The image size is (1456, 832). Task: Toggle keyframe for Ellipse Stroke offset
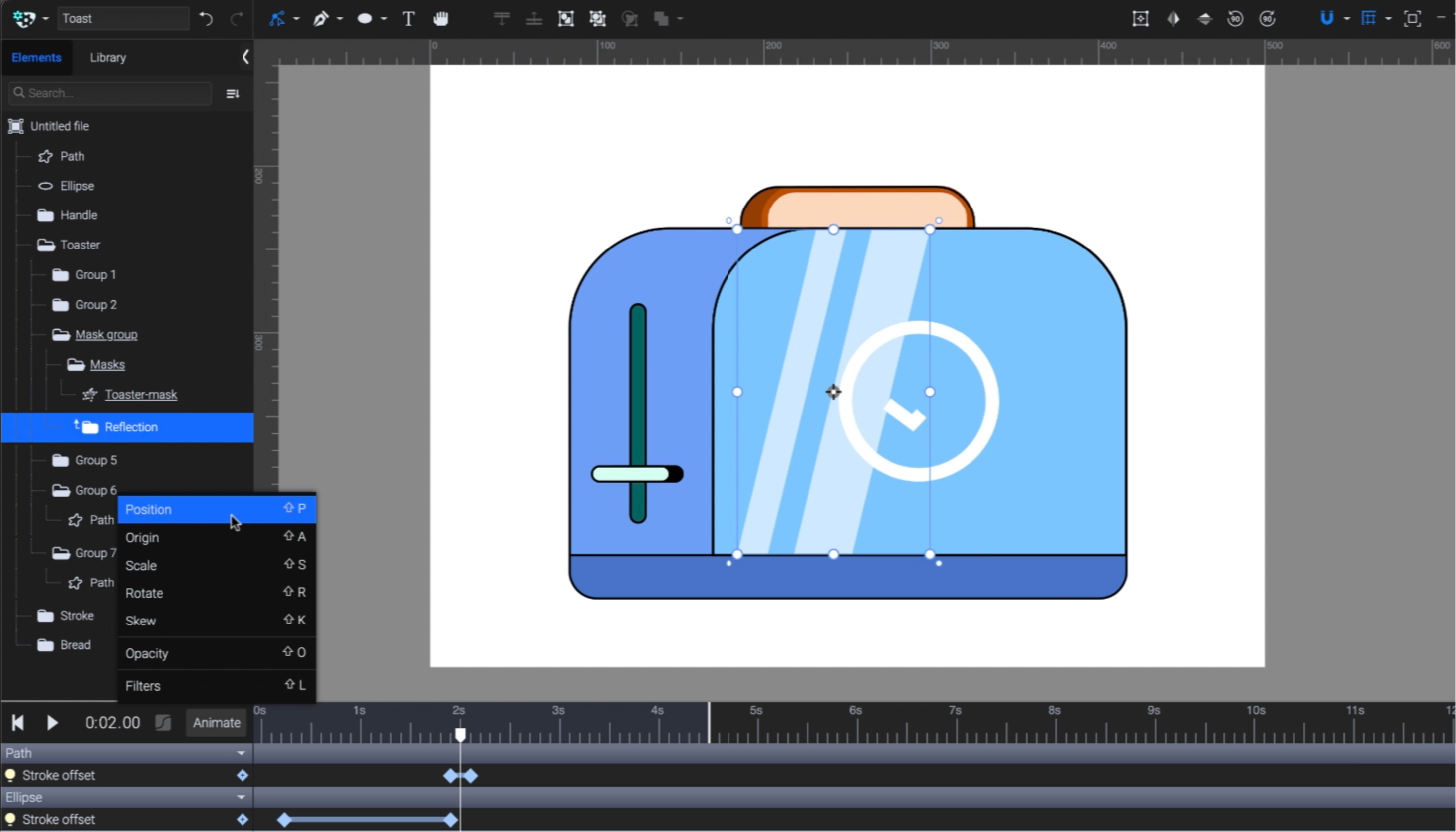[242, 819]
